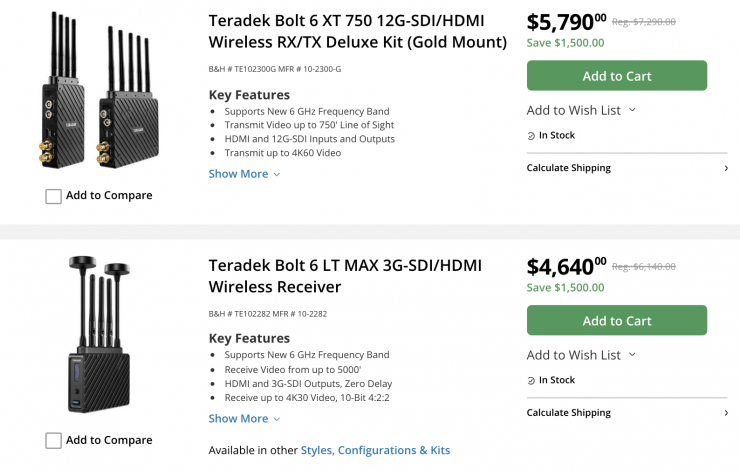Open the Teradek Bolt 6 LT MAX Receiver title
Screen dimensions: 740x470
(345, 276)
